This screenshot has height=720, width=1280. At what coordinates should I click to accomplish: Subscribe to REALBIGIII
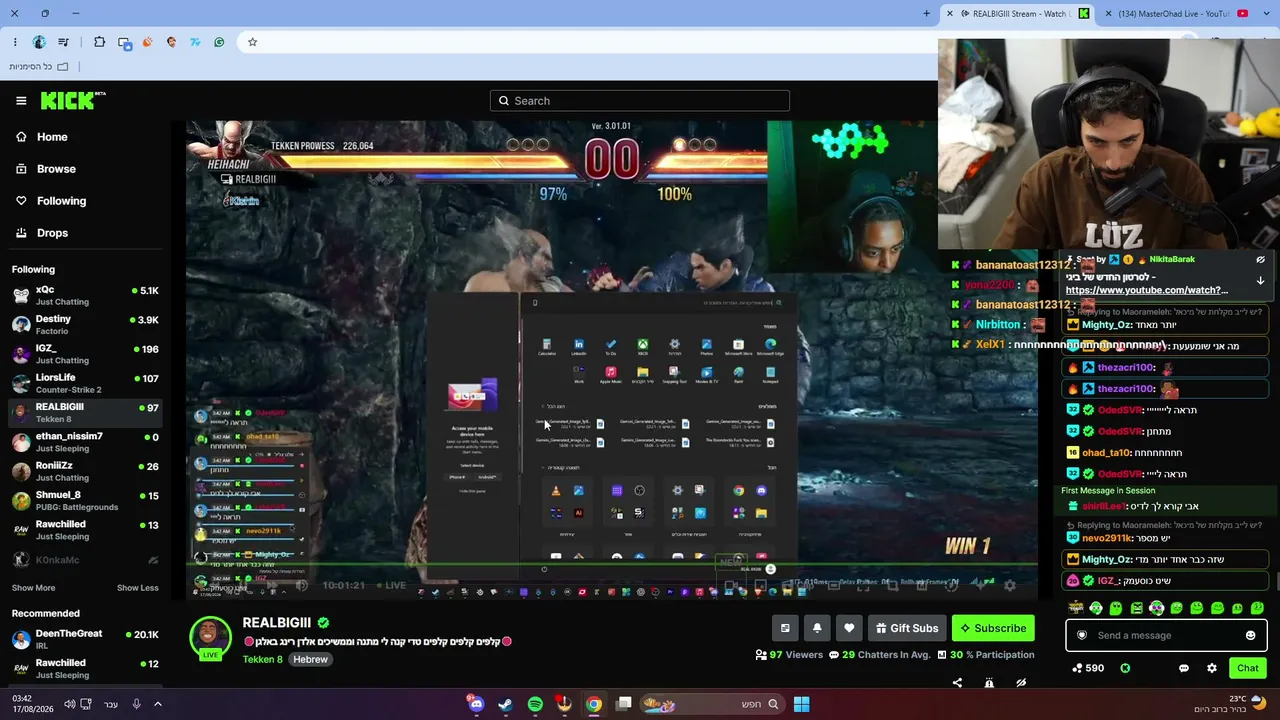[993, 628]
